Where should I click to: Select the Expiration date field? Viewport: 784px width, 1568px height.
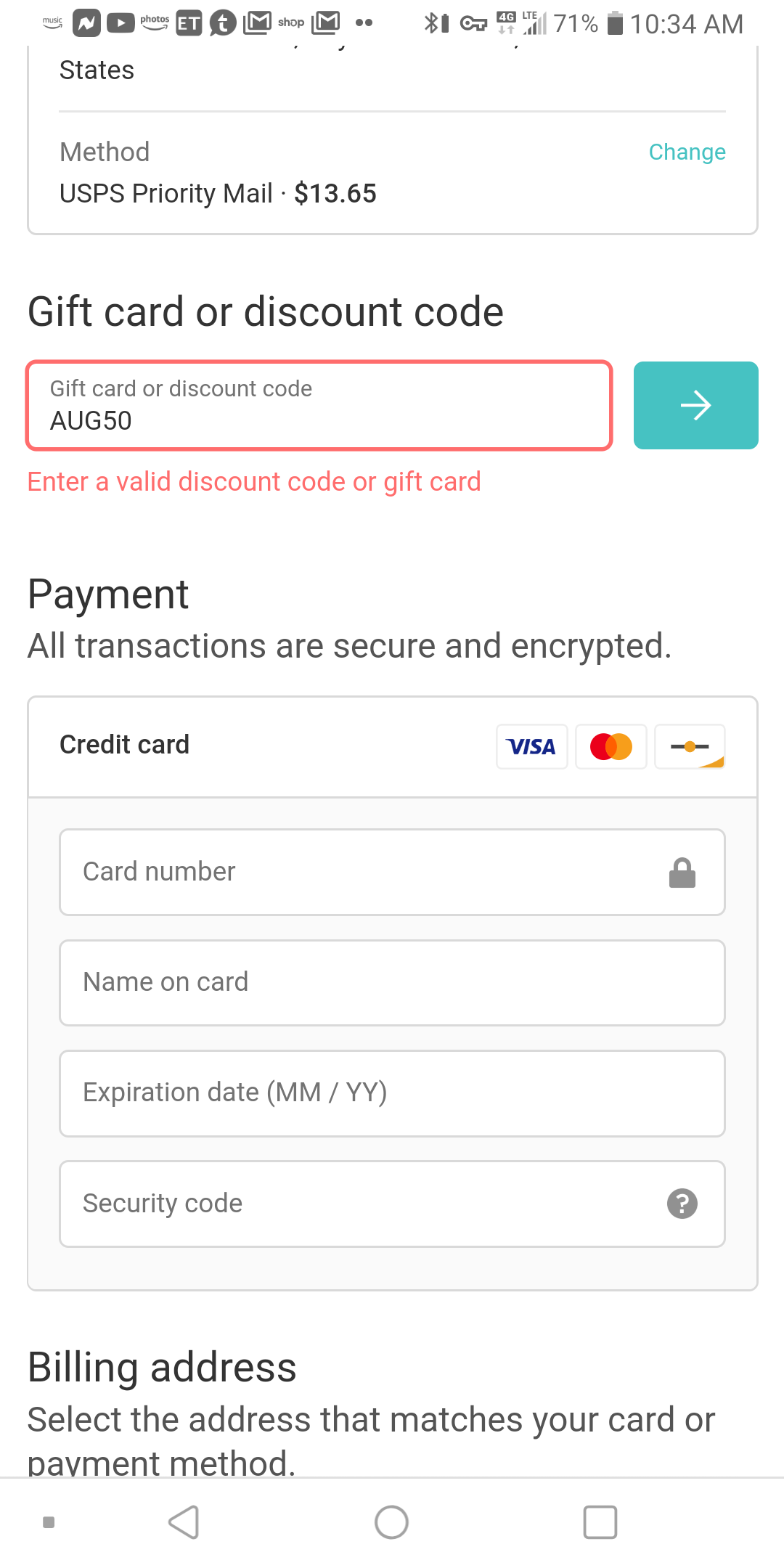tap(392, 1093)
